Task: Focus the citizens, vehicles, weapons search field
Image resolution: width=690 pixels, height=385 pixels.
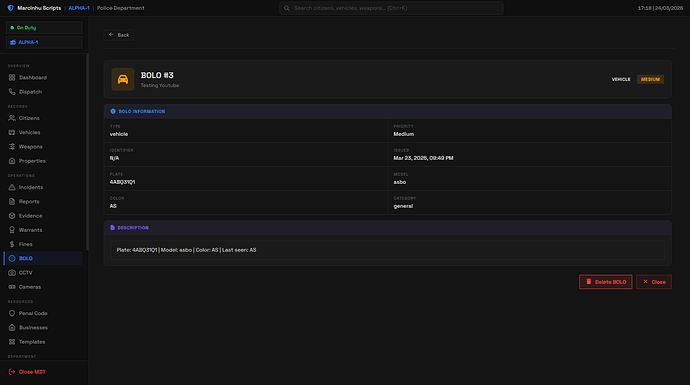Action: (391, 8)
